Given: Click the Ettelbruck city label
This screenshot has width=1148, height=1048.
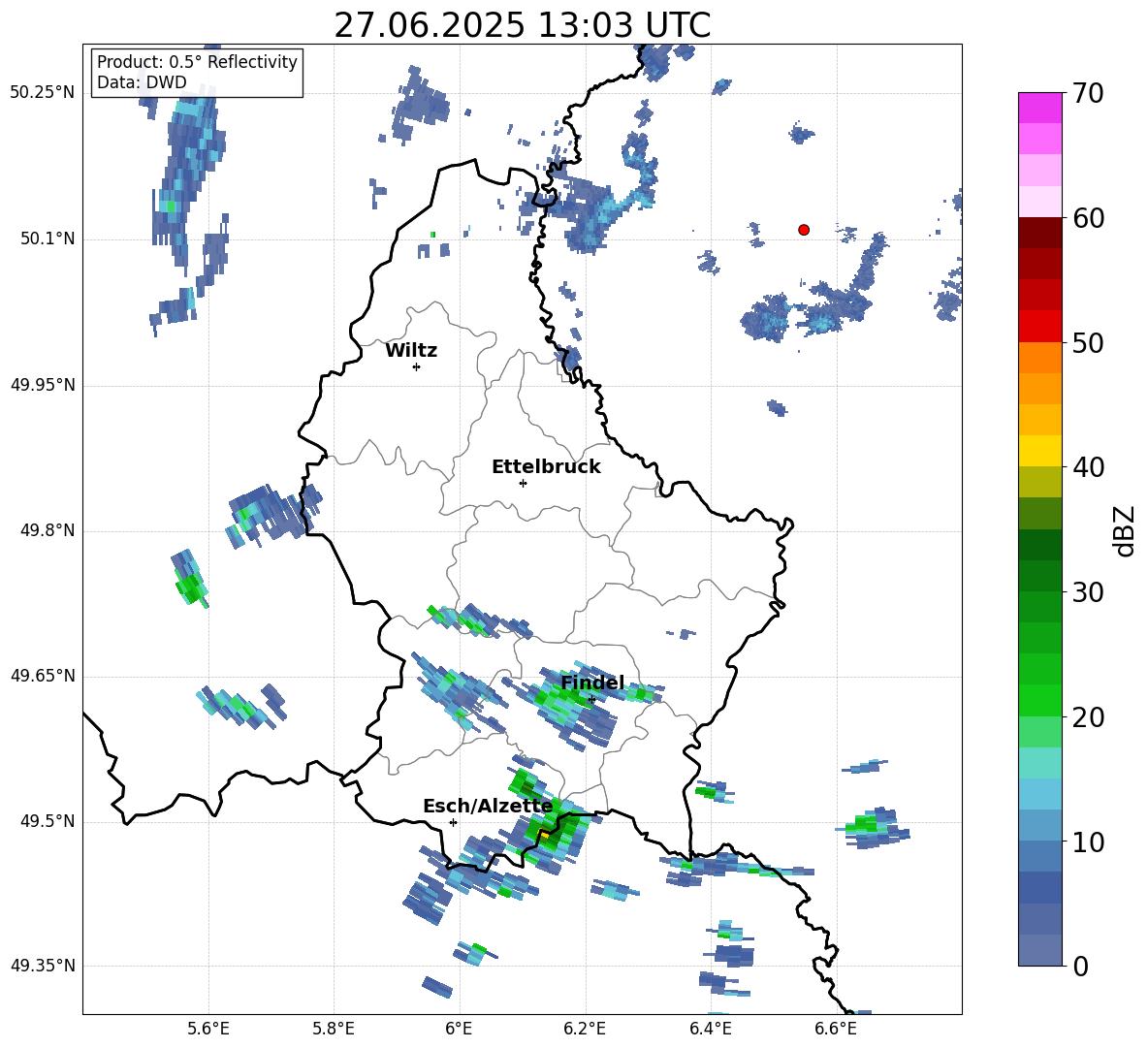Looking at the screenshot, I should click(x=546, y=467).
